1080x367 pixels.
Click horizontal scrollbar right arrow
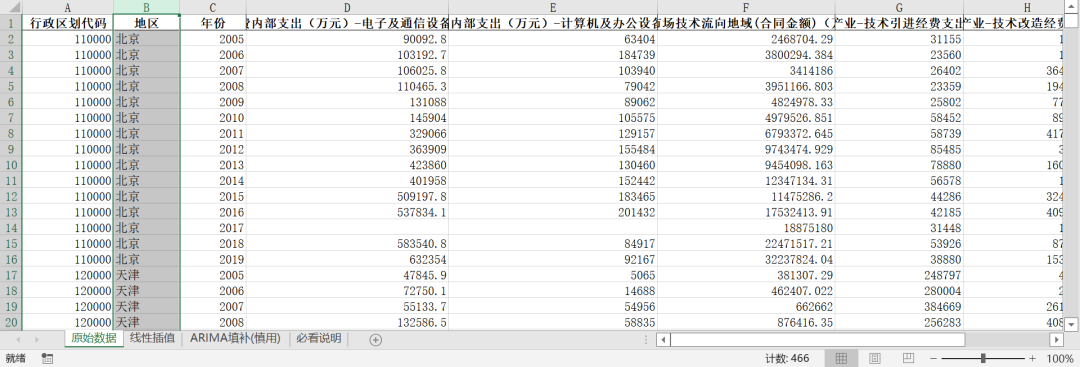(1057, 339)
